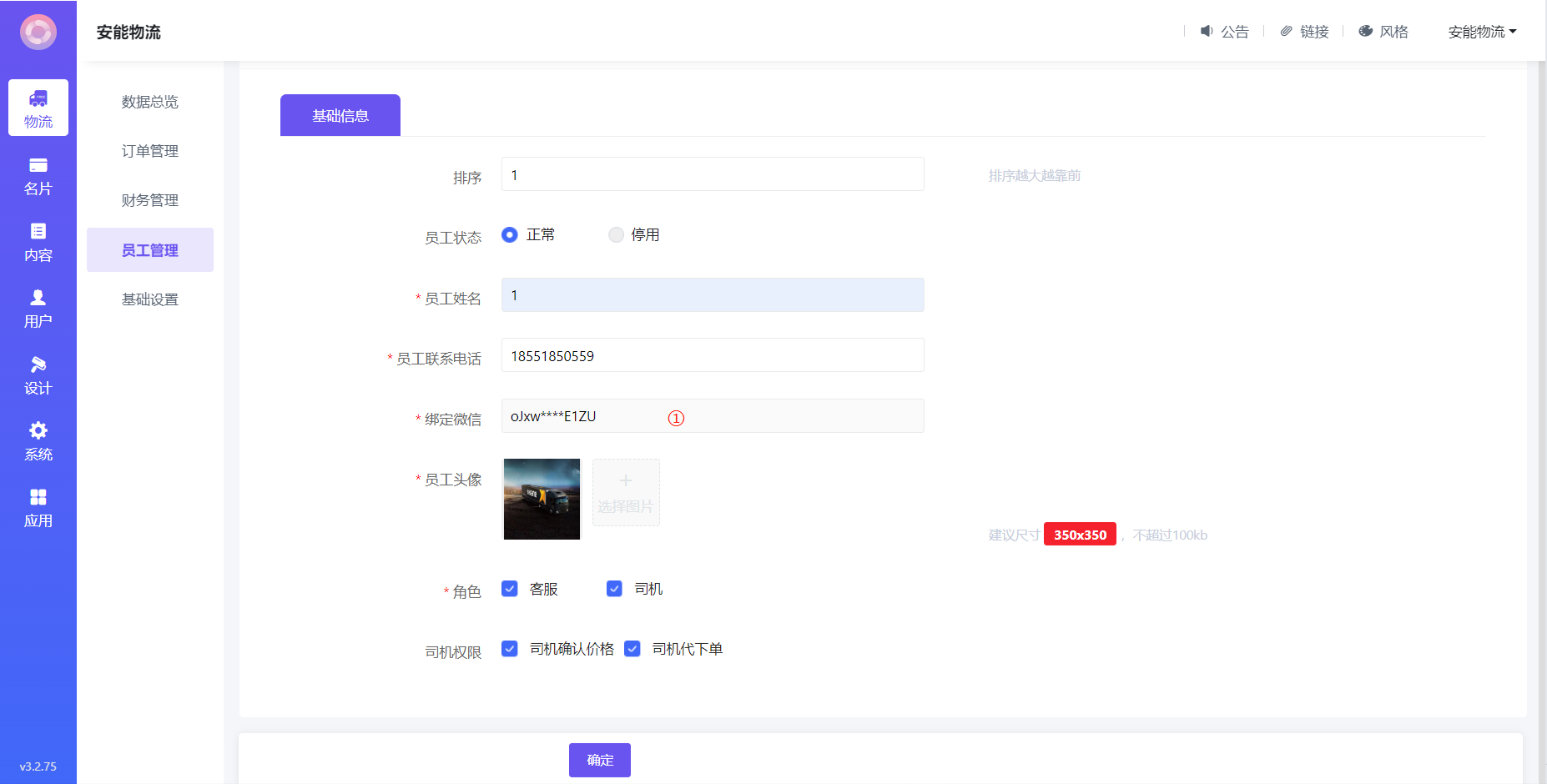The height and width of the screenshot is (784, 1547).
Task: Expand the 安能物流 account dropdown
Action: pyautogui.click(x=1482, y=32)
